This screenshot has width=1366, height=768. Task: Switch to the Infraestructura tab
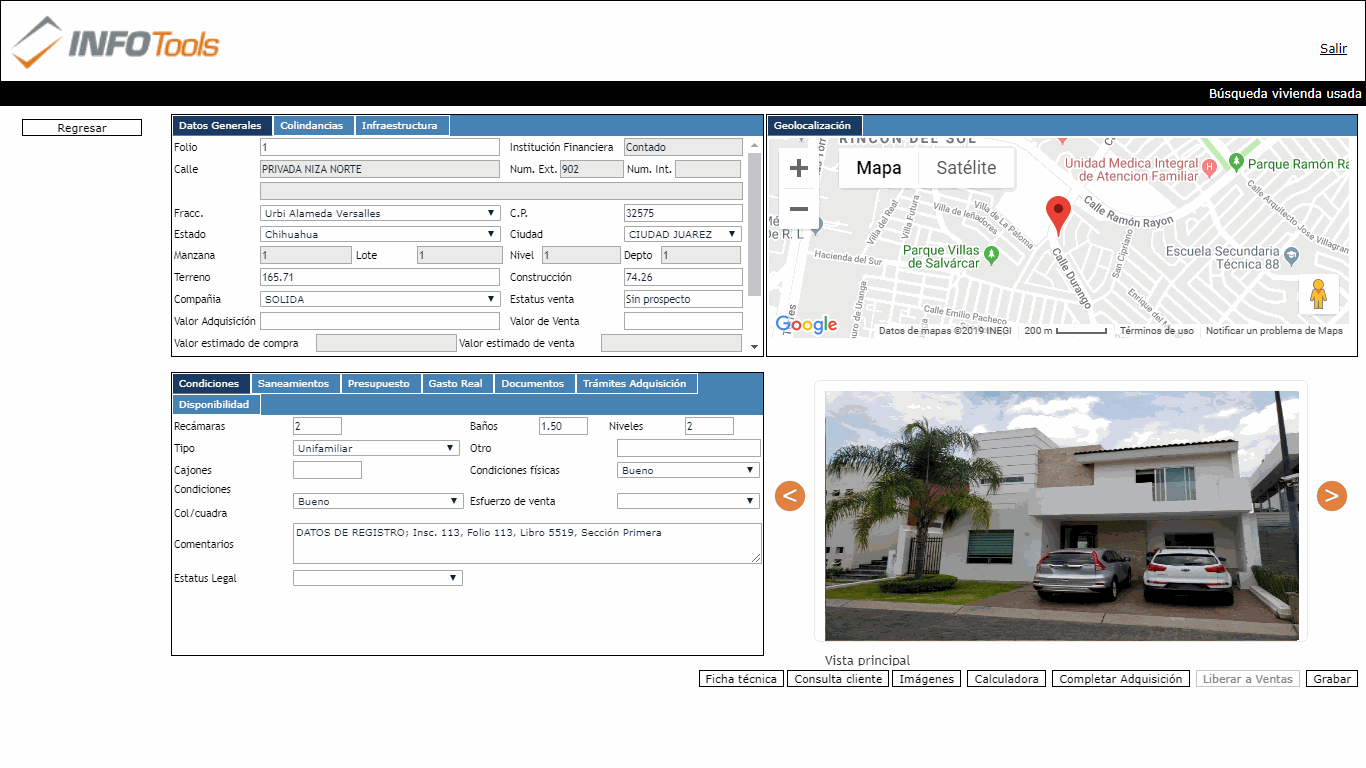click(402, 126)
